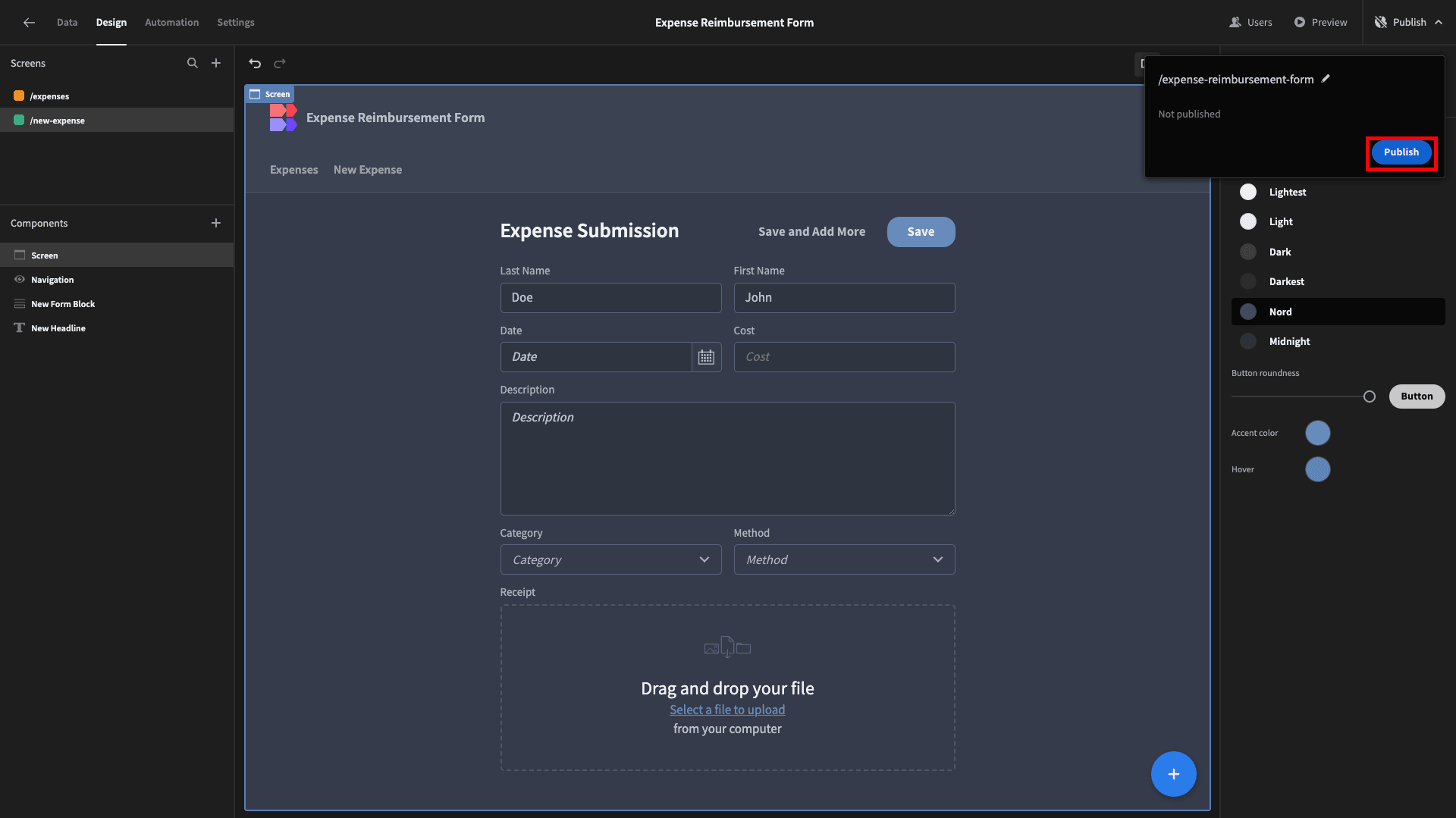Add a new screen with plus icon
The width and height of the screenshot is (1456, 818).
[x=216, y=63]
